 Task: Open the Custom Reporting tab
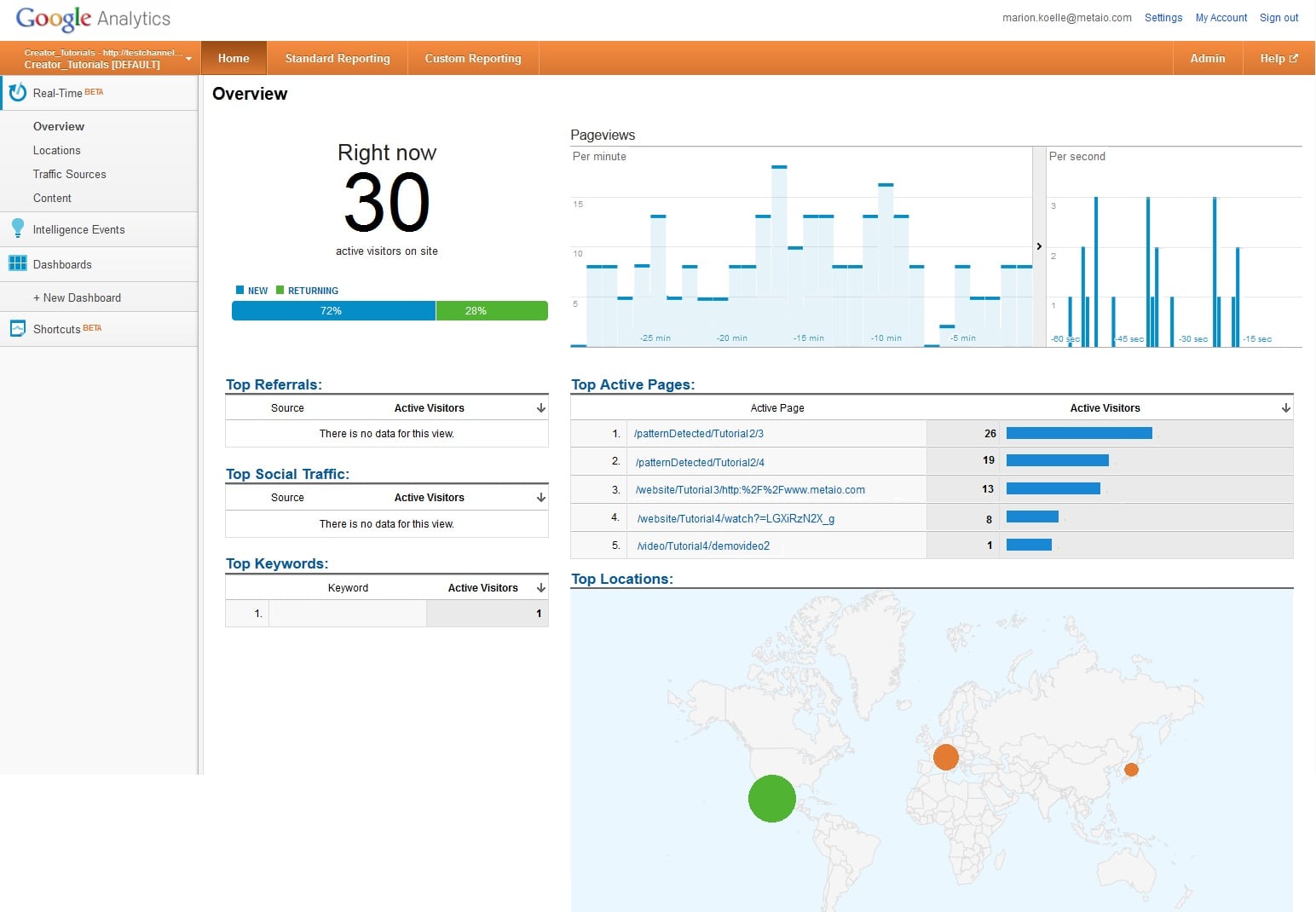(x=473, y=59)
